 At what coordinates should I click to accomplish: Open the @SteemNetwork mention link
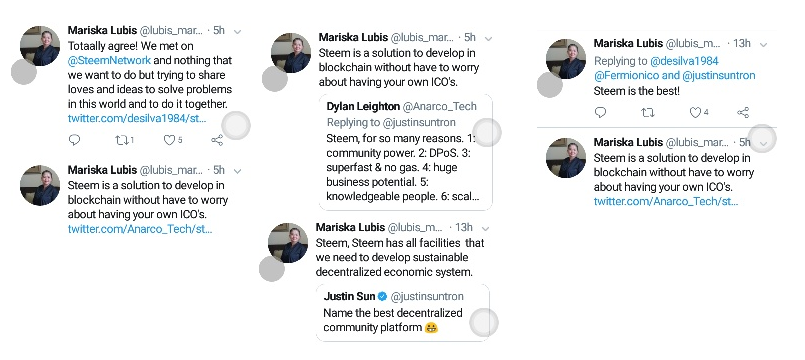pyautogui.click(x=109, y=60)
